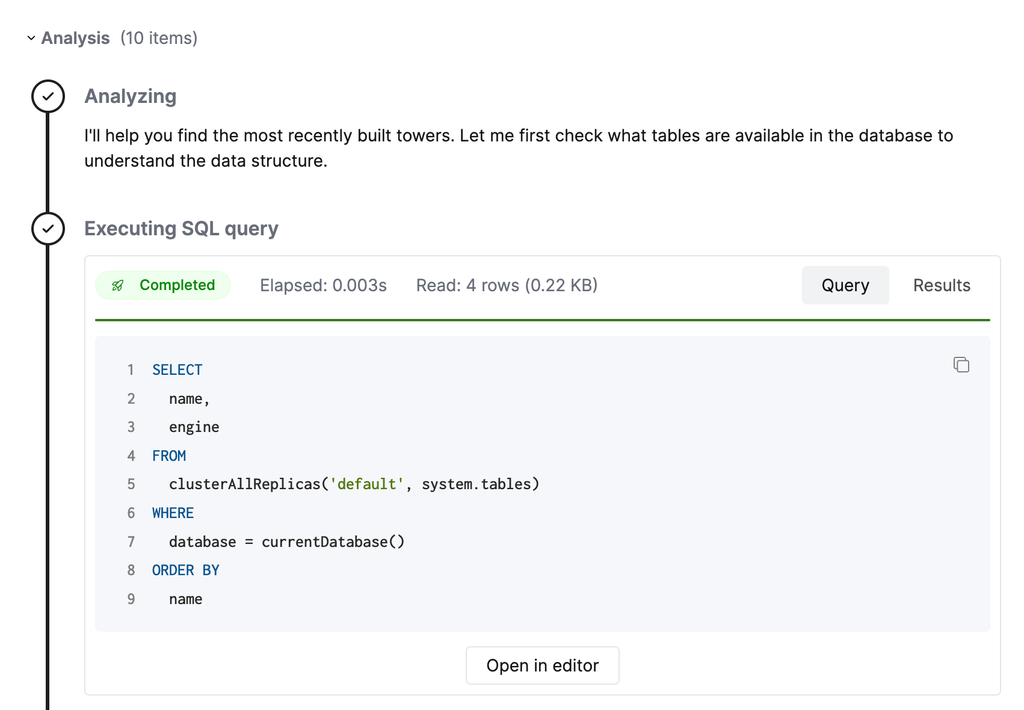This screenshot has width=1024, height=710.
Task: Click the Elapsed: 0.003s label
Action: (323, 286)
